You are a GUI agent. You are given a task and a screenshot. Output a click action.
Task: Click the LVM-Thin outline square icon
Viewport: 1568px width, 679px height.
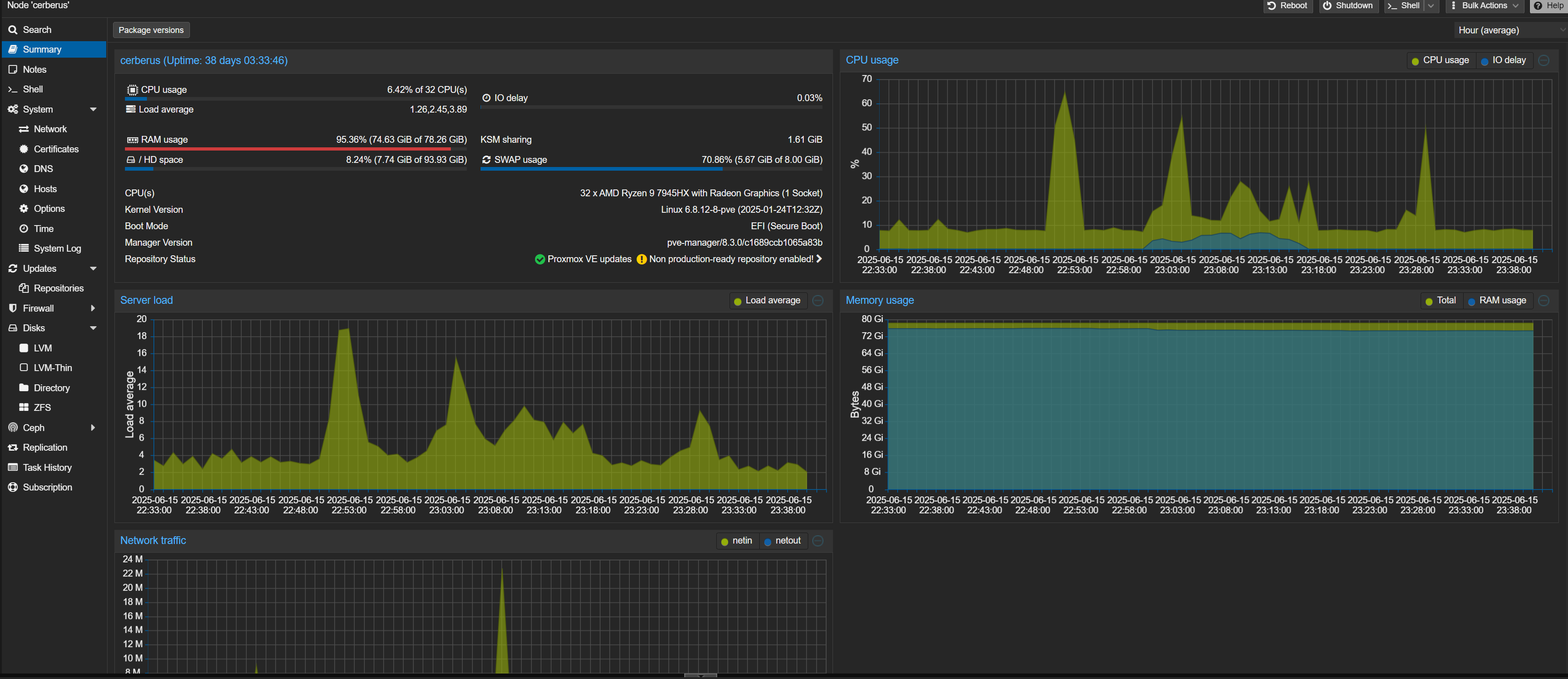(x=24, y=367)
